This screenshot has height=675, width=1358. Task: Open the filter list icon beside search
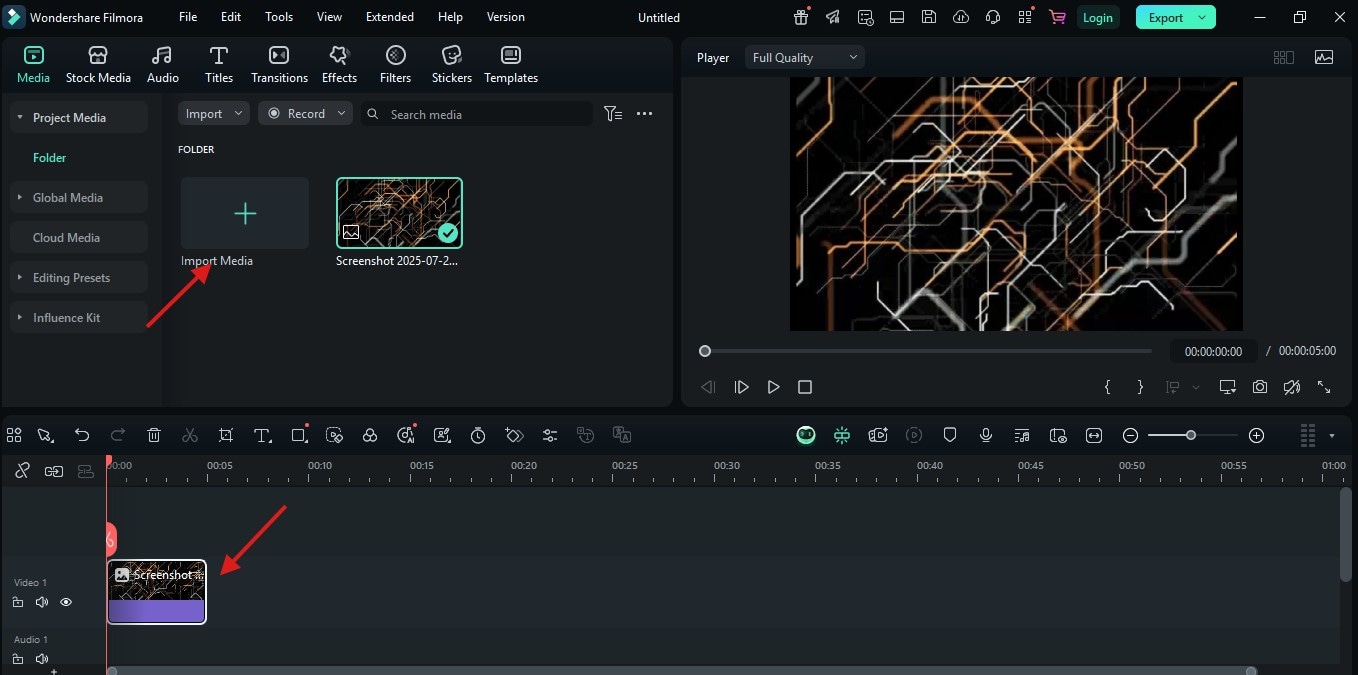tap(613, 114)
